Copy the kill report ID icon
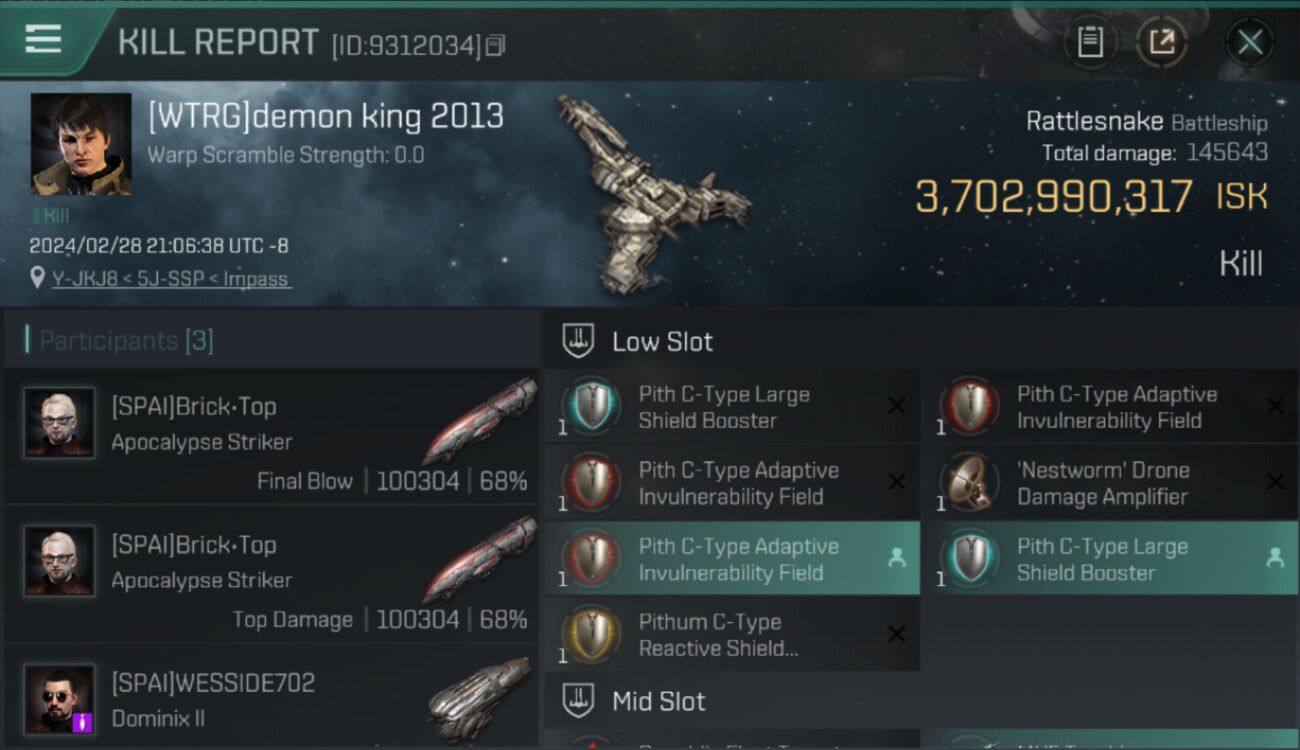Image resolution: width=1300 pixels, height=750 pixels. pyautogui.click(x=495, y=45)
